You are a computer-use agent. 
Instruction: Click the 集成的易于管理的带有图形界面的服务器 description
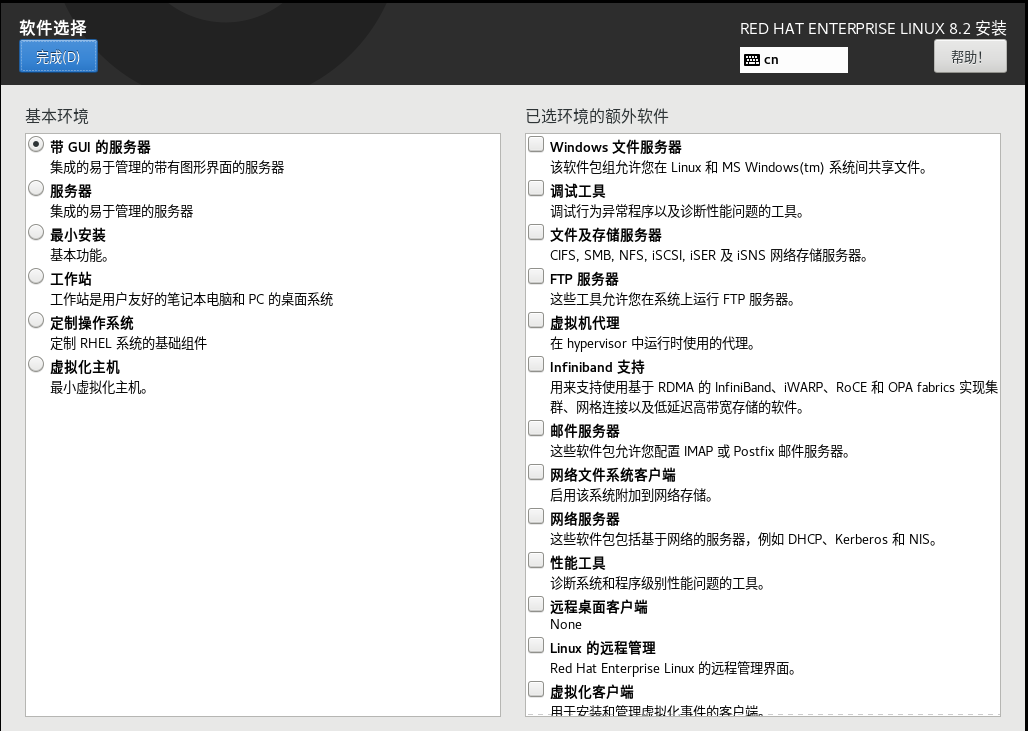tap(167, 168)
